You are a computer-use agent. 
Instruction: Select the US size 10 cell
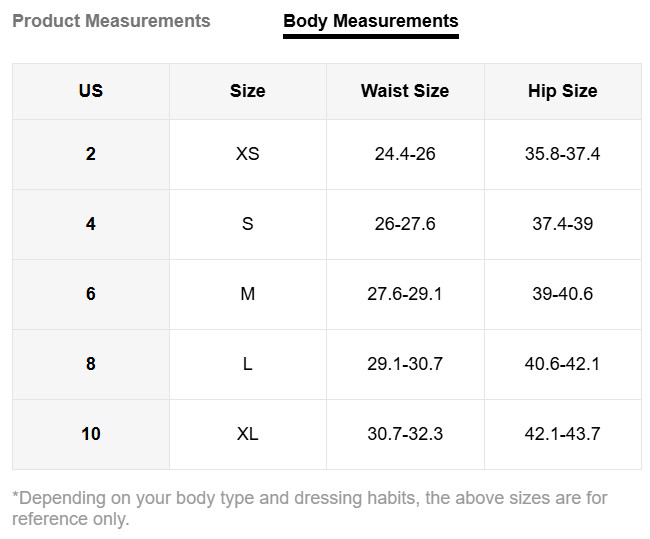tap(91, 434)
